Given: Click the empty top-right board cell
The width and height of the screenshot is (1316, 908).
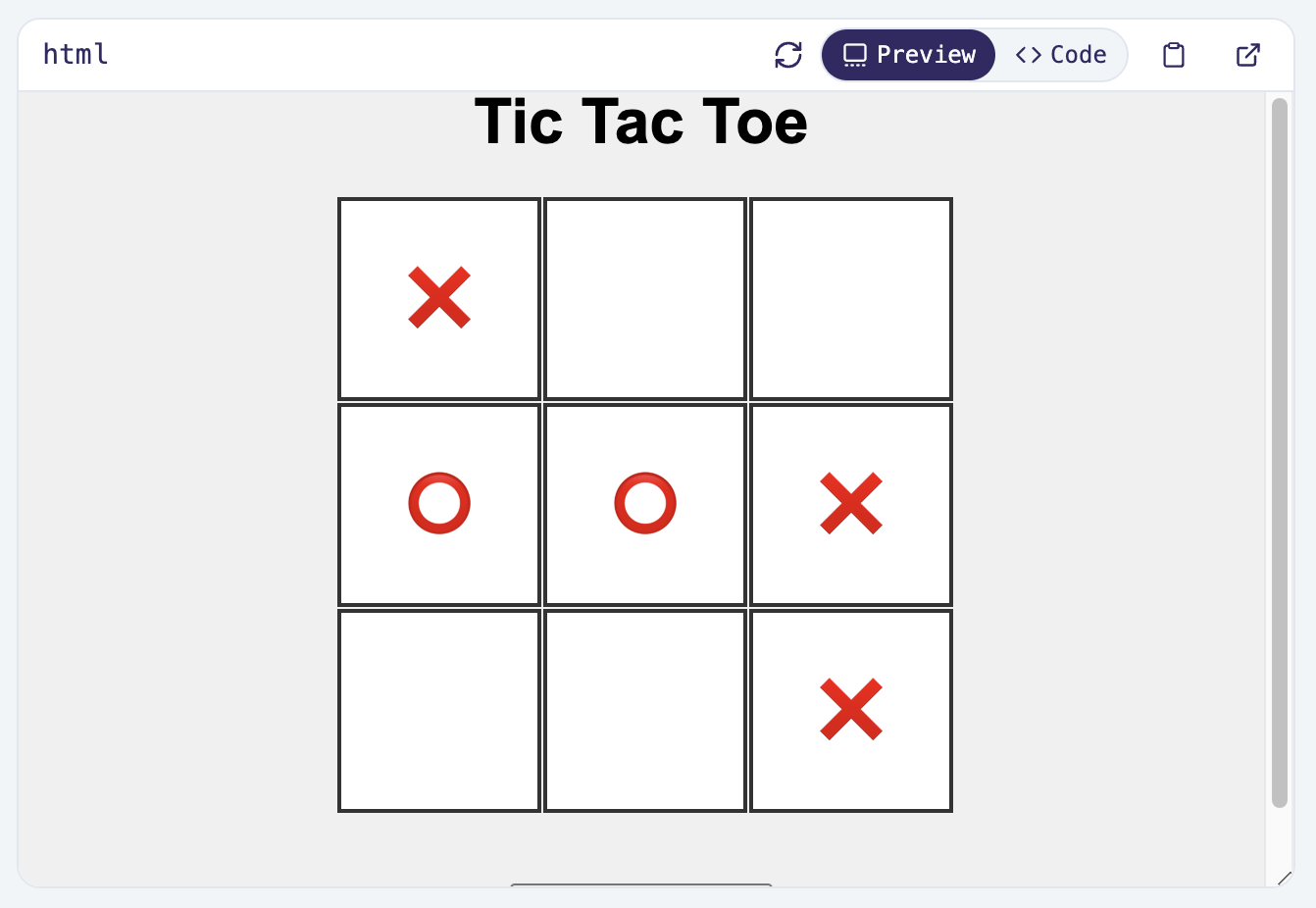Looking at the screenshot, I should [851, 299].
